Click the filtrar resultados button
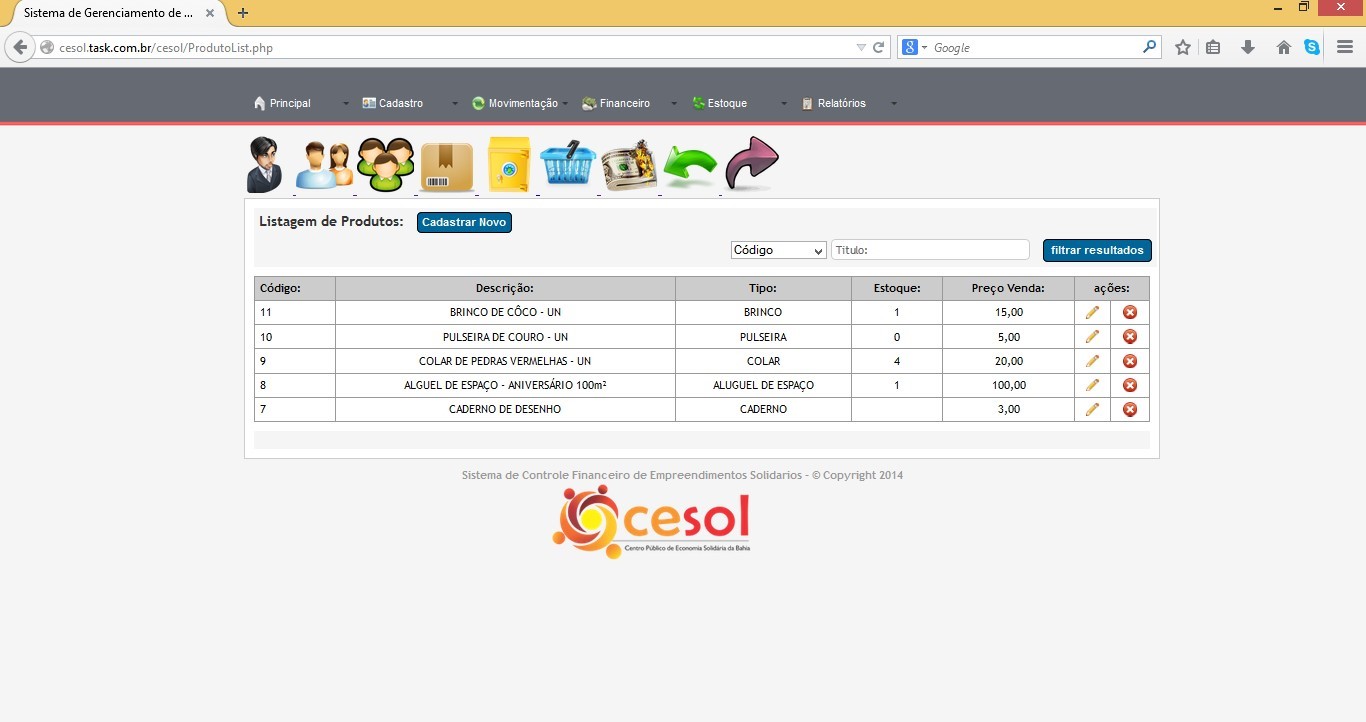The image size is (1366, 722). pyautogui.click(x=1097, y=250)
